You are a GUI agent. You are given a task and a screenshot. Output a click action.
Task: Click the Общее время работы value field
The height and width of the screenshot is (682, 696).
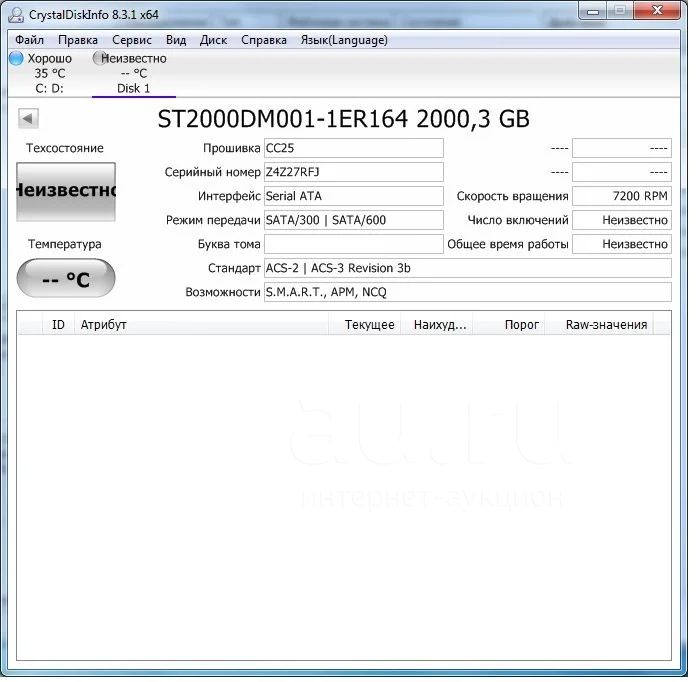tap(621, 244)
